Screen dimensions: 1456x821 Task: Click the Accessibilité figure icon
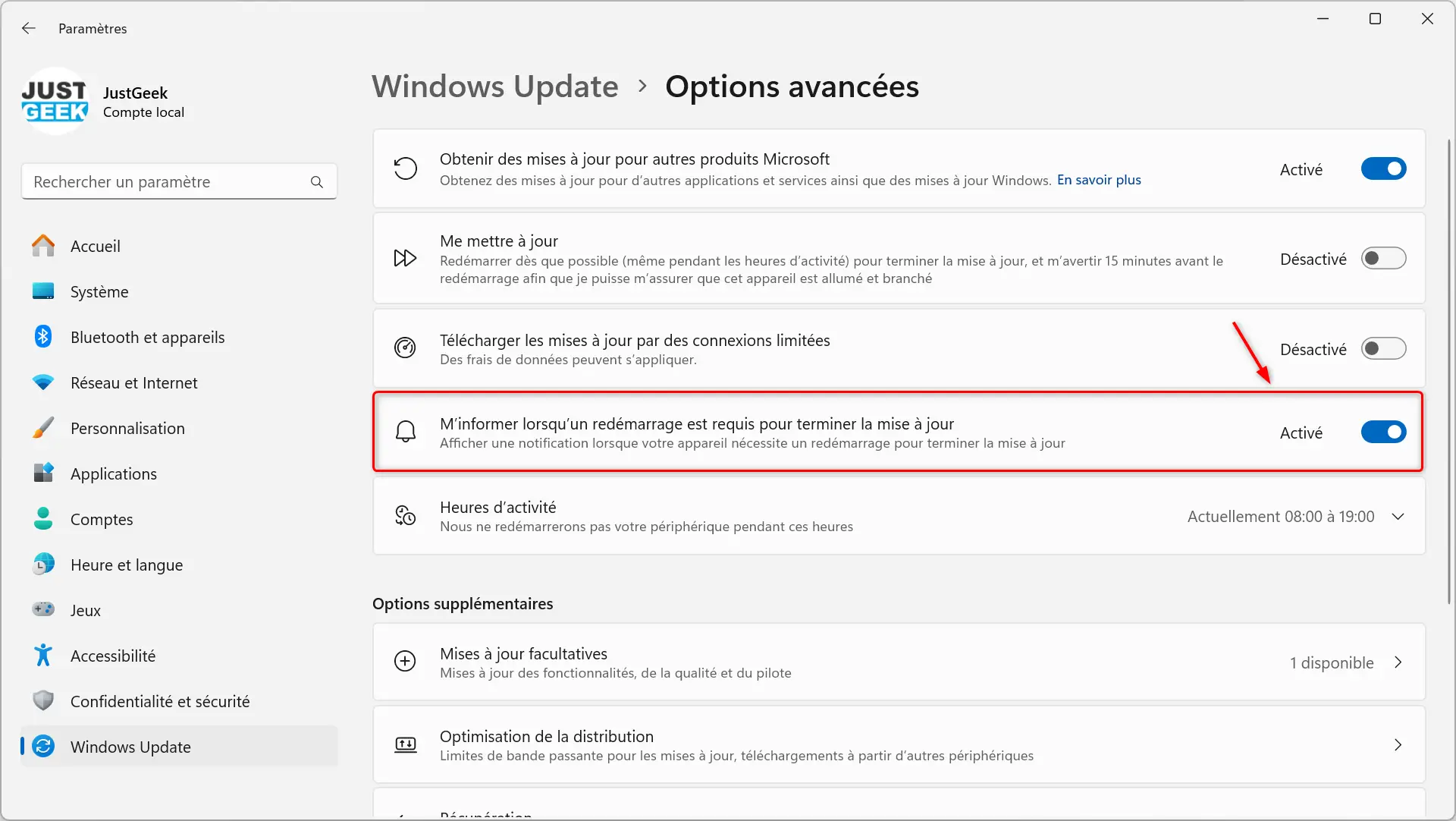click(x=43, y=656)
